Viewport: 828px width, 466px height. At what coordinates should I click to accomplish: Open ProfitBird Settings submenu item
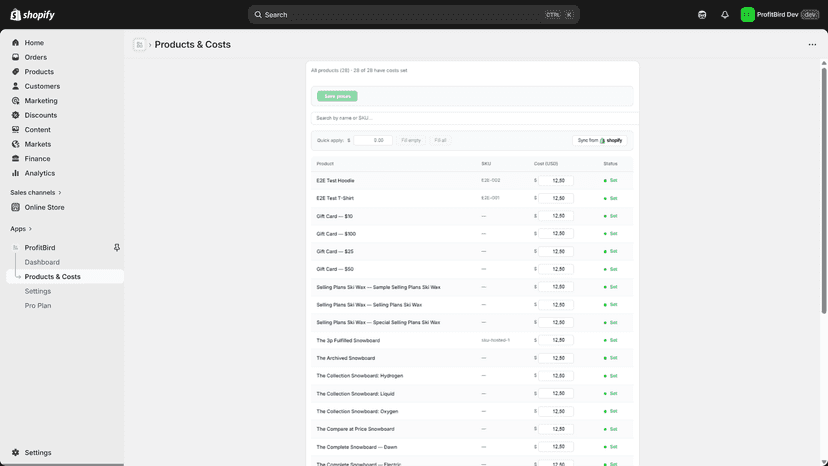pyautogui.click(x=37, y=291)
